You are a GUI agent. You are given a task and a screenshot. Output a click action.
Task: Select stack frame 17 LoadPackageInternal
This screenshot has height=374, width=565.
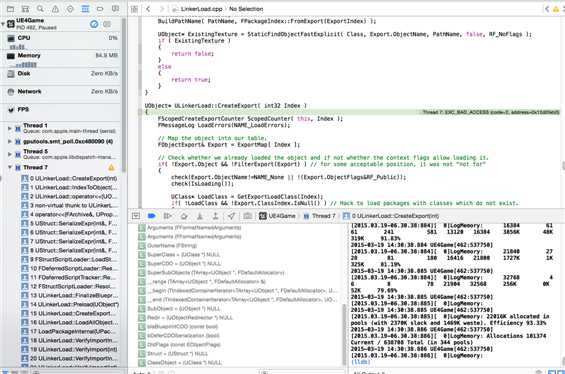tap(69, 331)
